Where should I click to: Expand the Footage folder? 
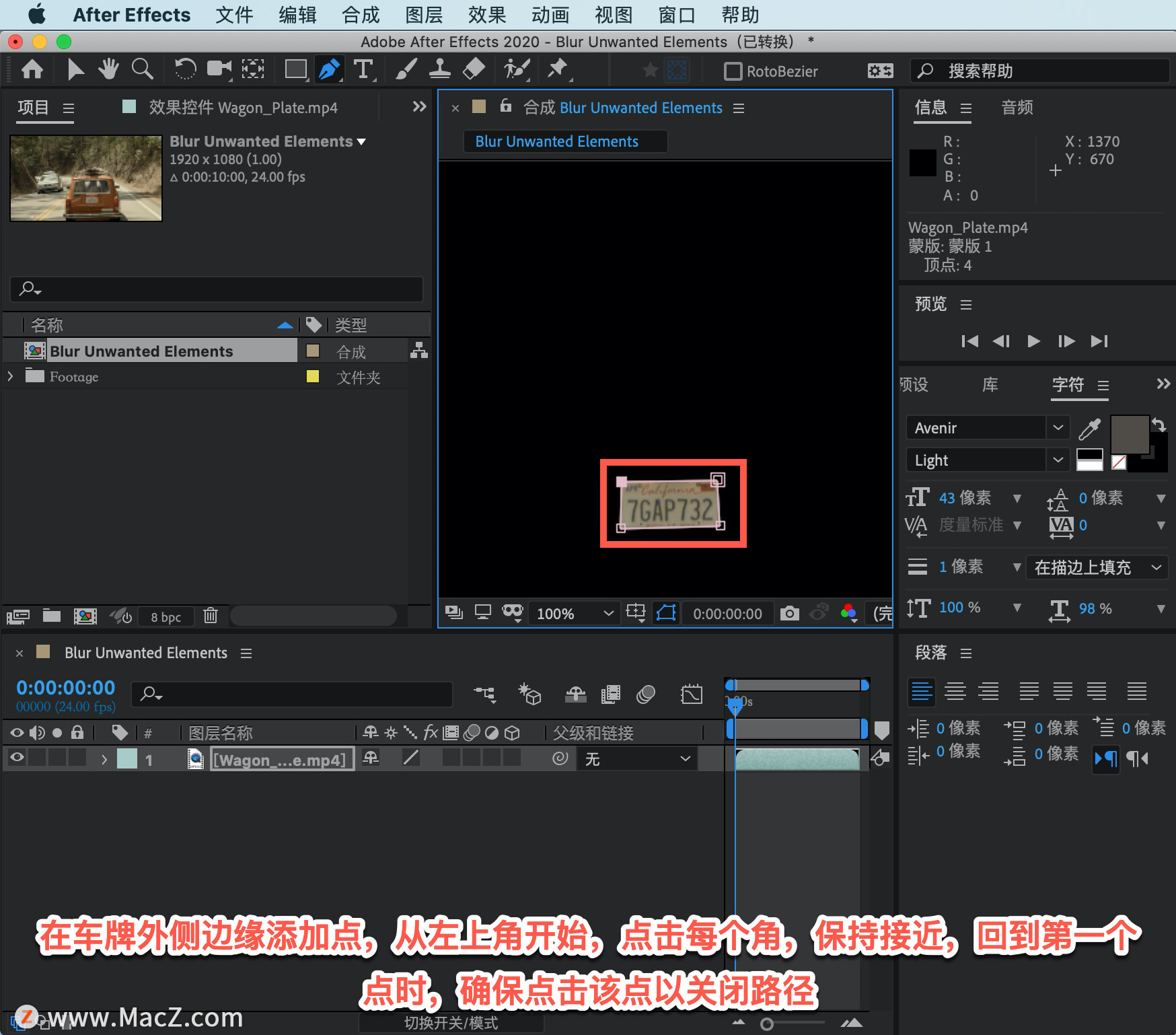click(x=10, y=376)
